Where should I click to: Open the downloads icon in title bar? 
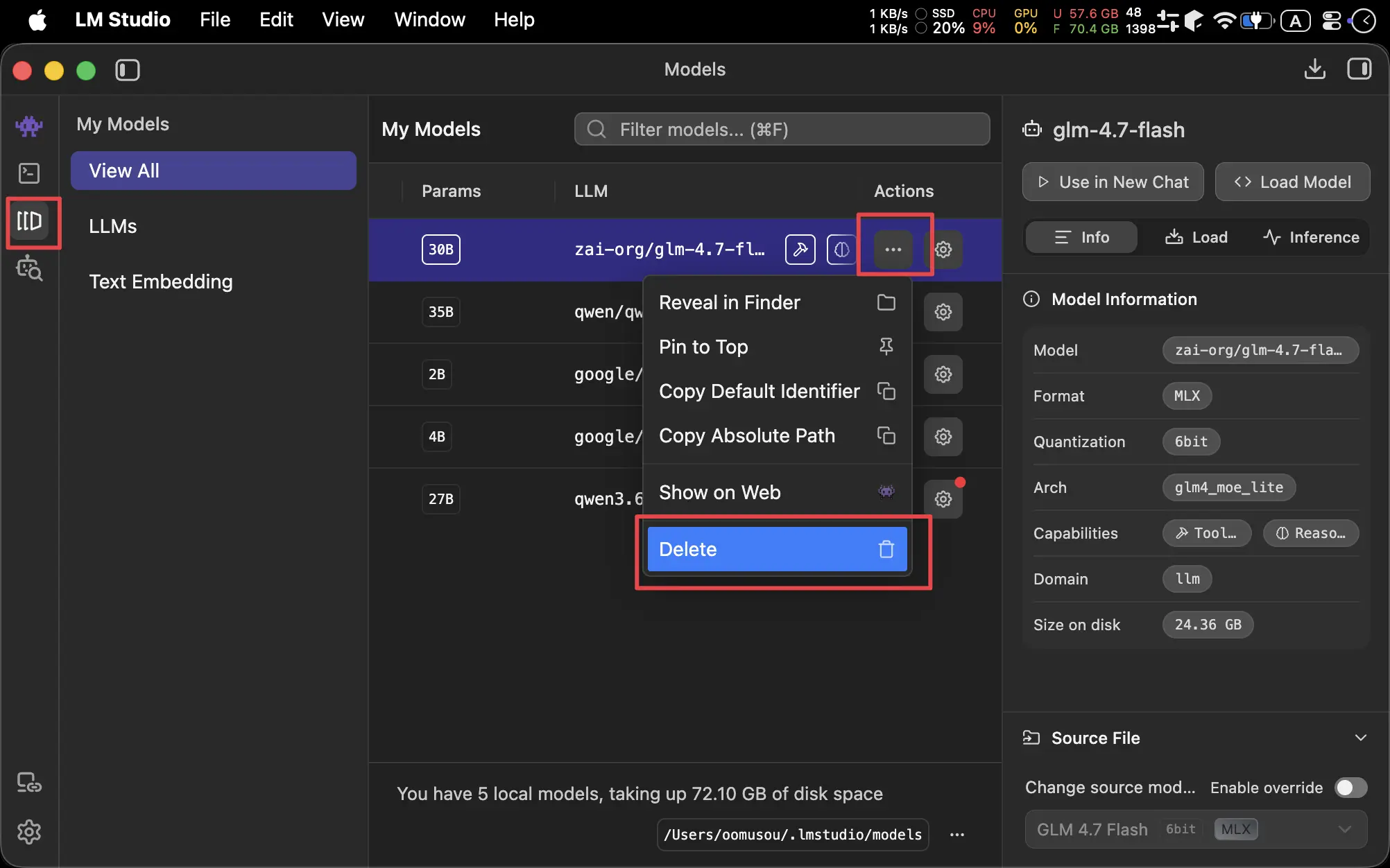1314,69
